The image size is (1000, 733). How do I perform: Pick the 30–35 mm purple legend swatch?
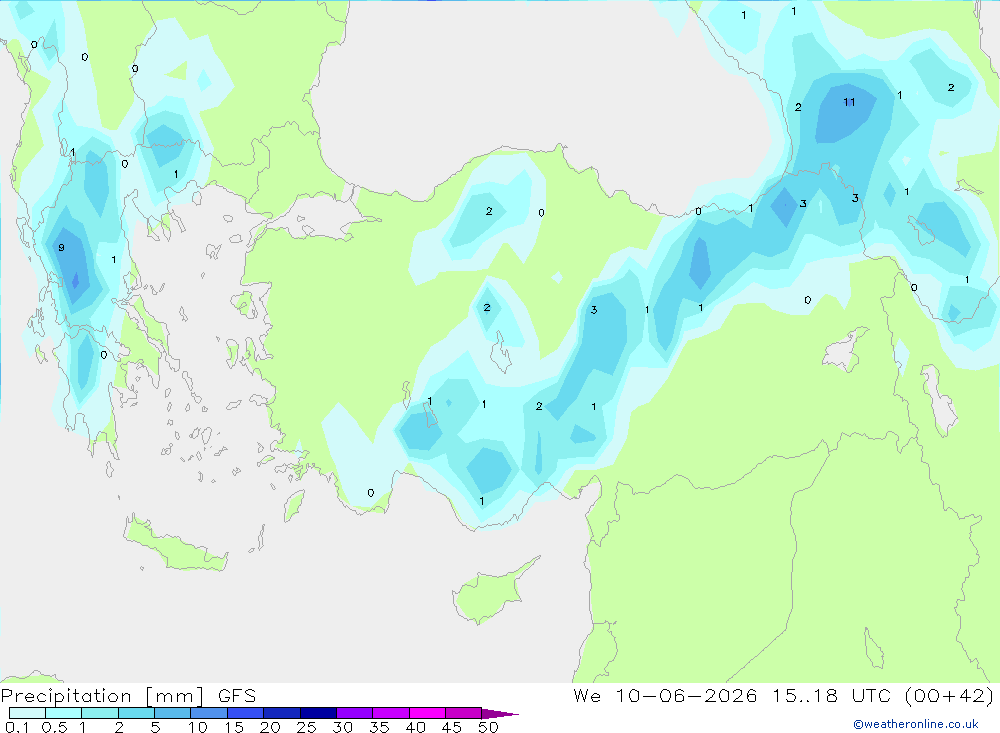354,713
